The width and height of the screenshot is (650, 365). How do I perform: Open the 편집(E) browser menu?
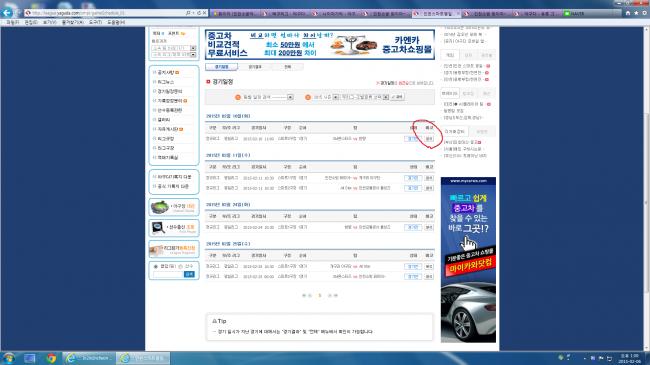(31, 22)
